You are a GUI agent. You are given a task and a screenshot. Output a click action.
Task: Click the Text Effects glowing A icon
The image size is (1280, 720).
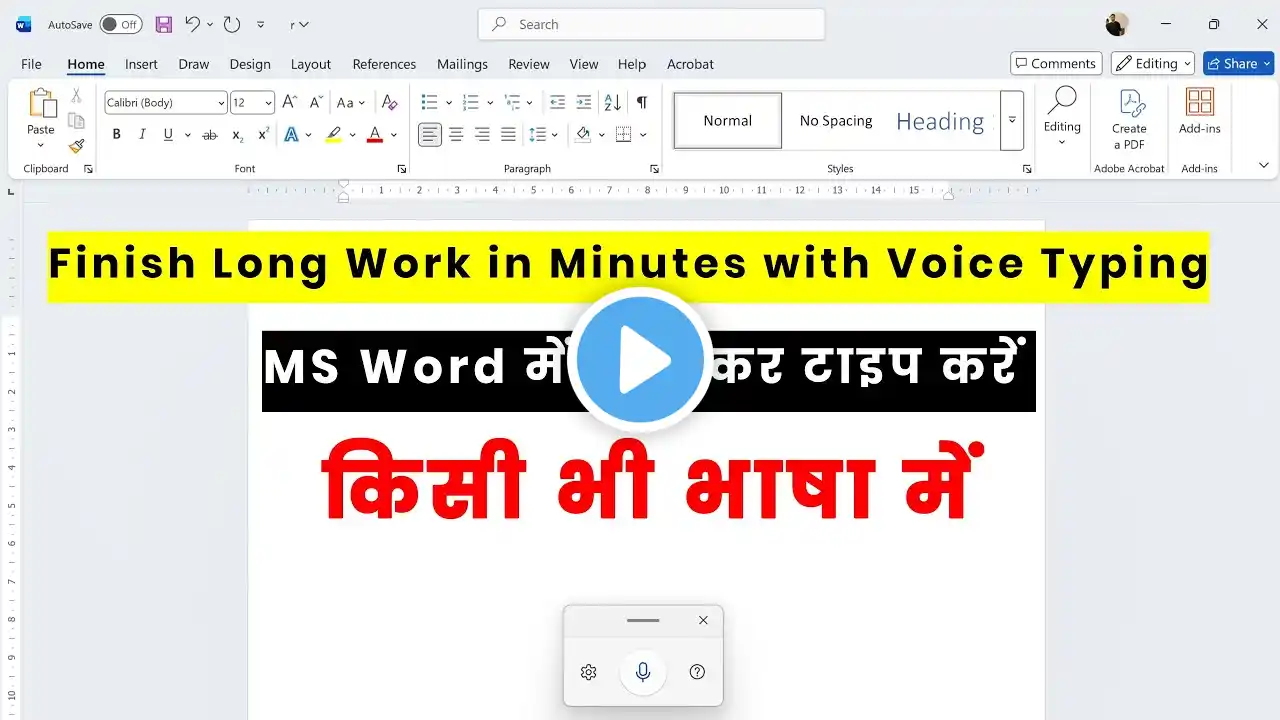[292, 135]
